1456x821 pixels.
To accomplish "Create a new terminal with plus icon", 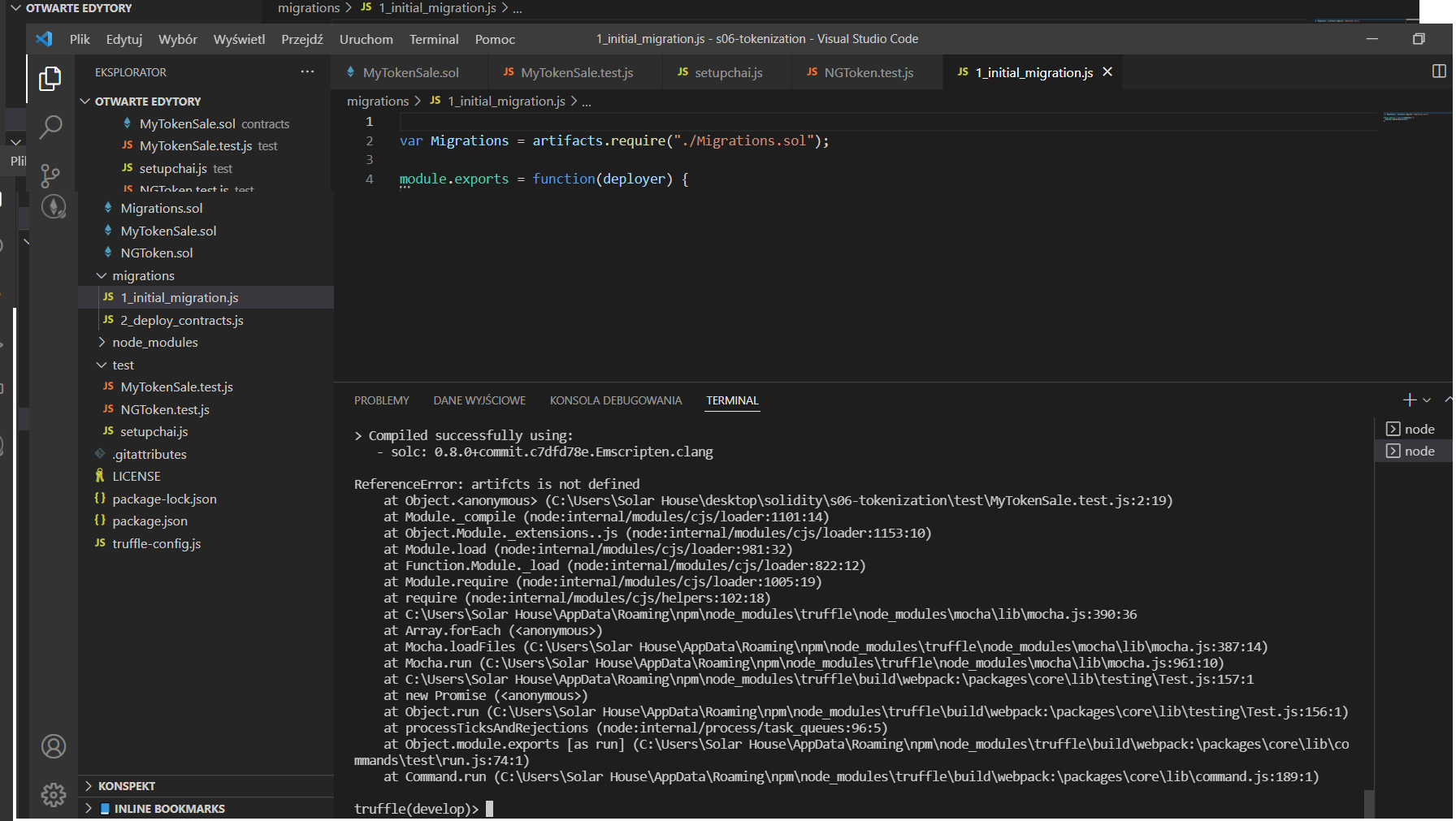I will tap(1410, 400).
